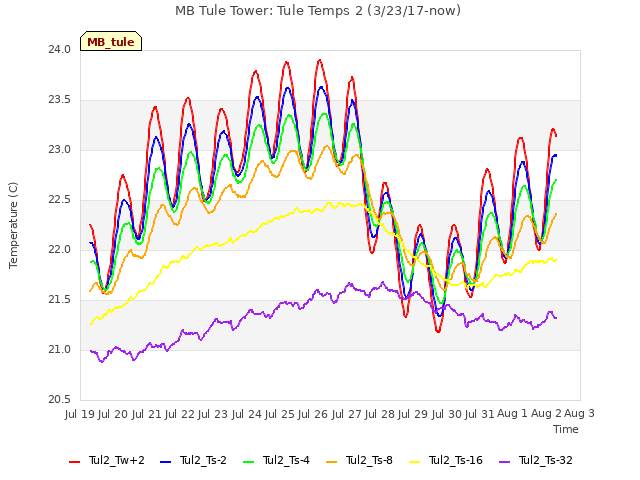Click the blue Tul2_Ts-2 legend swatch
The image size is (640, 480).
point(165,462)
